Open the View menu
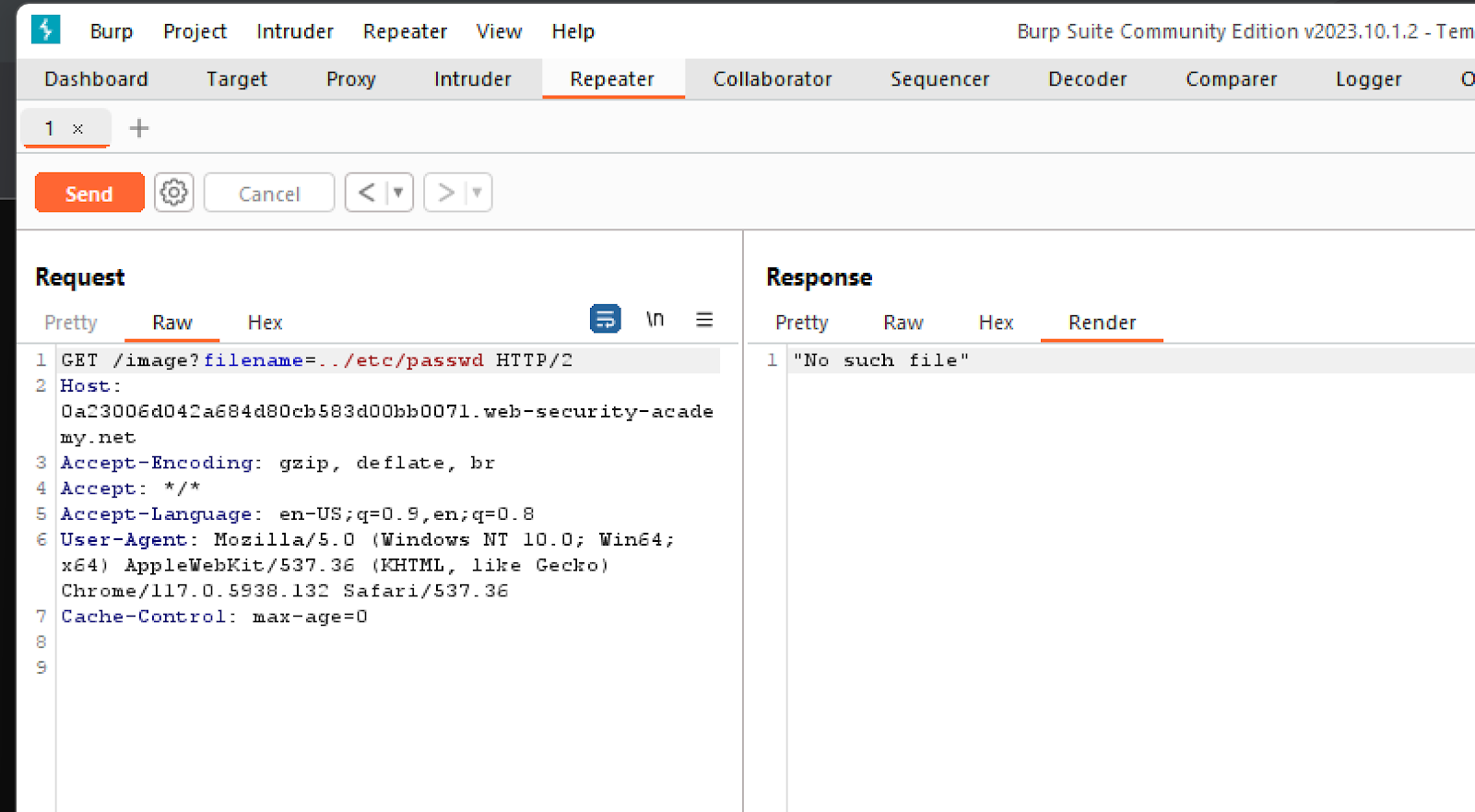 (499, 31)
